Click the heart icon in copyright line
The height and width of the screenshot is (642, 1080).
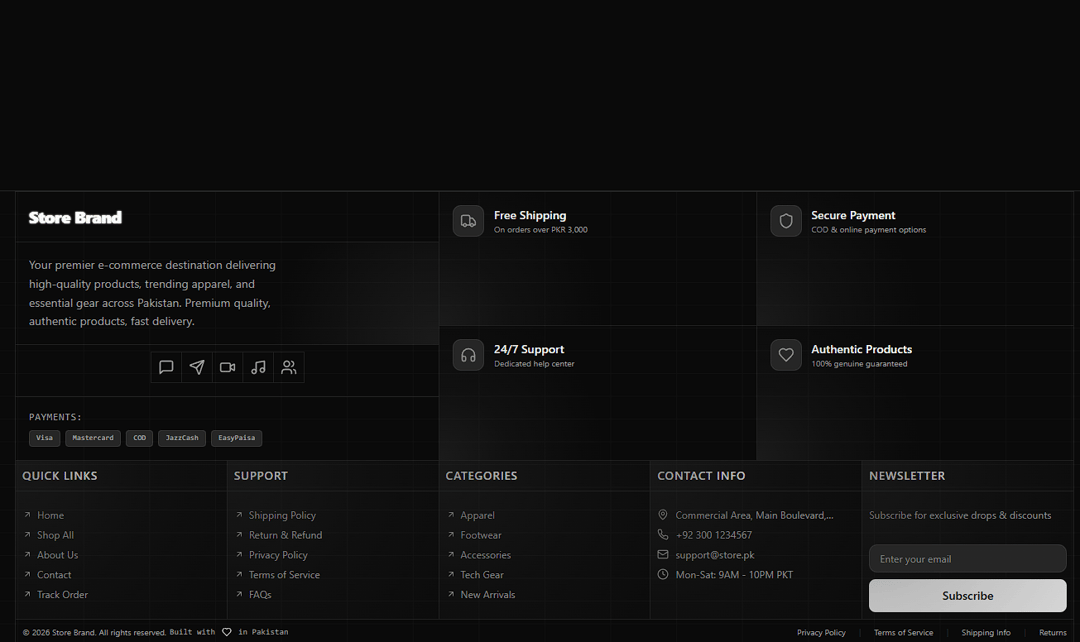pos(227,632)
